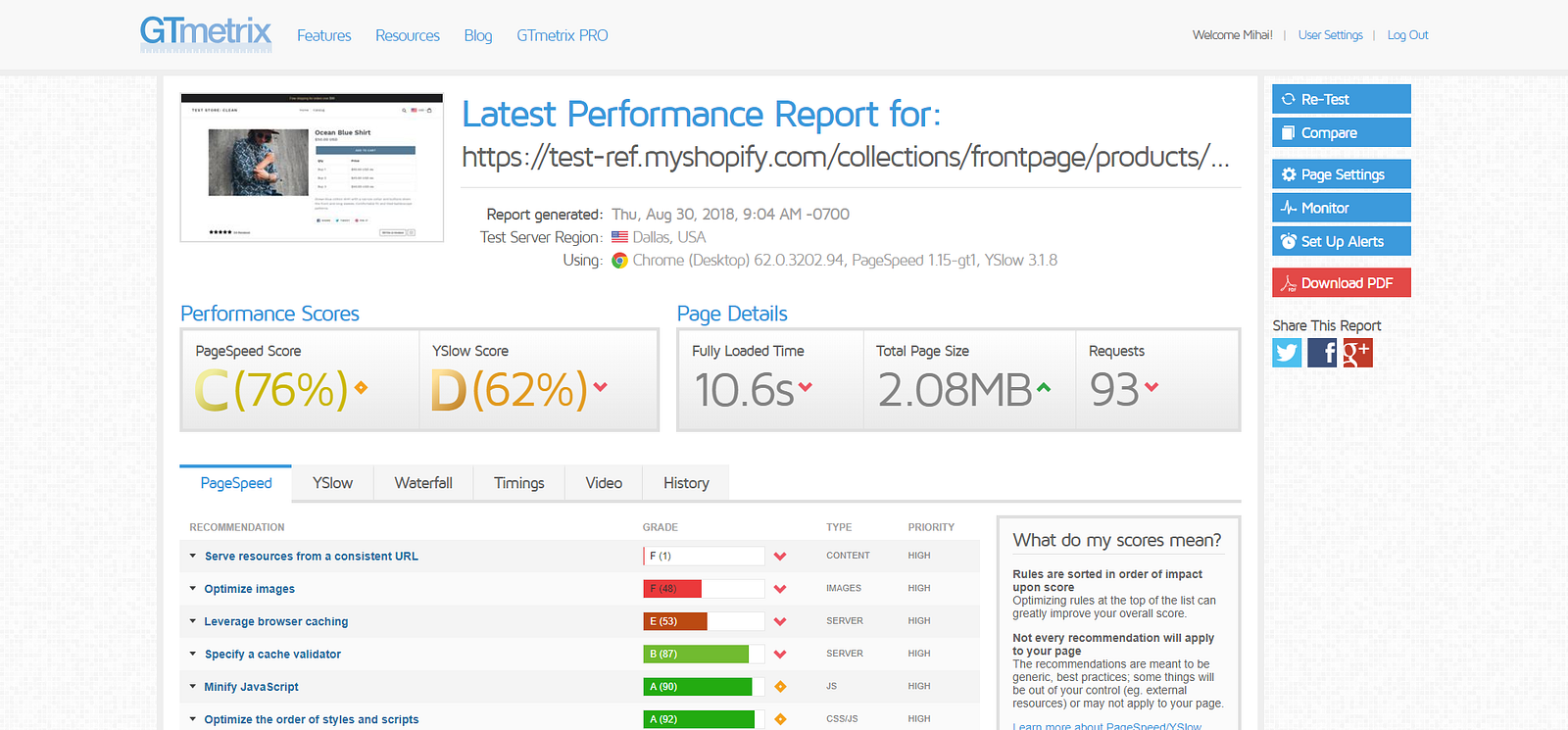The image size is (1568, 730).
Task: Click the Re-Test button
Action: tap(1342, 99)
